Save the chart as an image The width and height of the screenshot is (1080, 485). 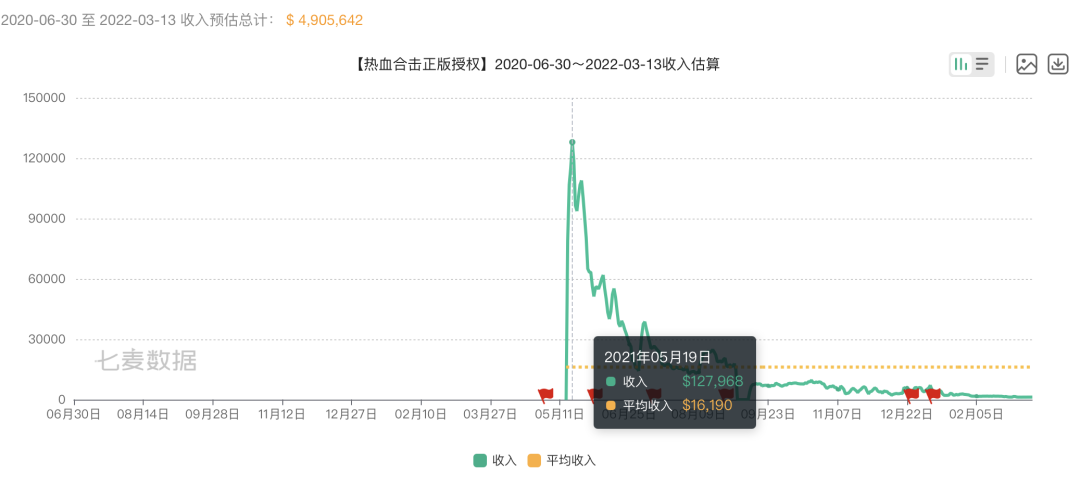[x=1027, y=64]
